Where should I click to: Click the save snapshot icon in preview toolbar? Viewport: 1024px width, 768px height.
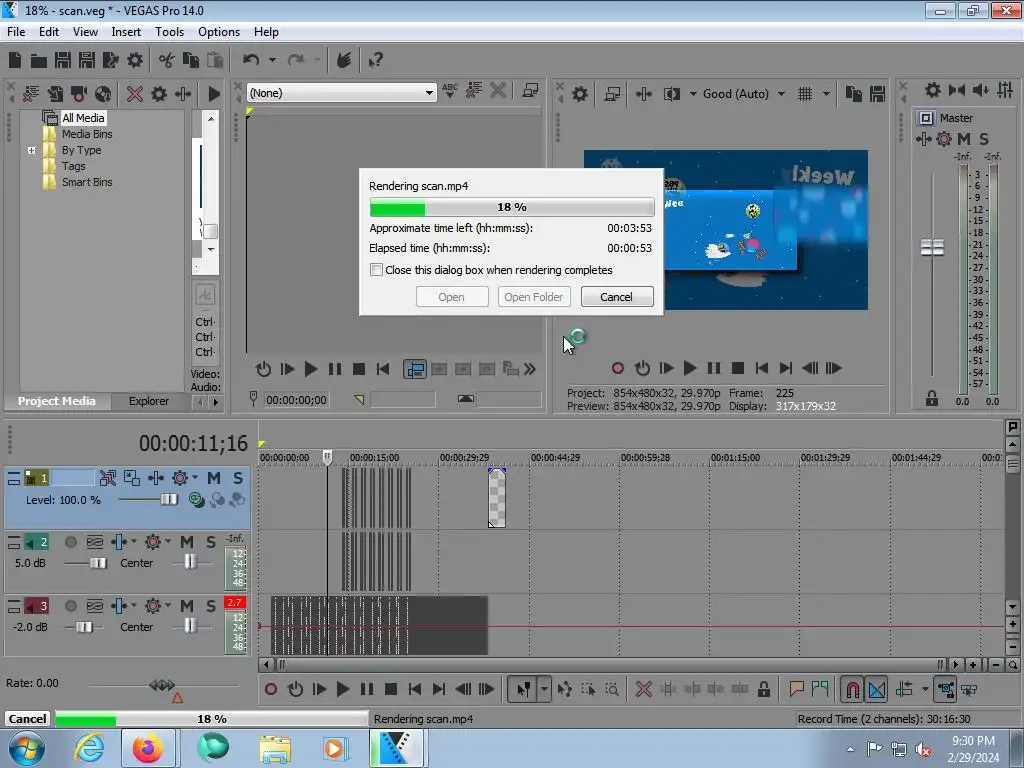[877, 94]
